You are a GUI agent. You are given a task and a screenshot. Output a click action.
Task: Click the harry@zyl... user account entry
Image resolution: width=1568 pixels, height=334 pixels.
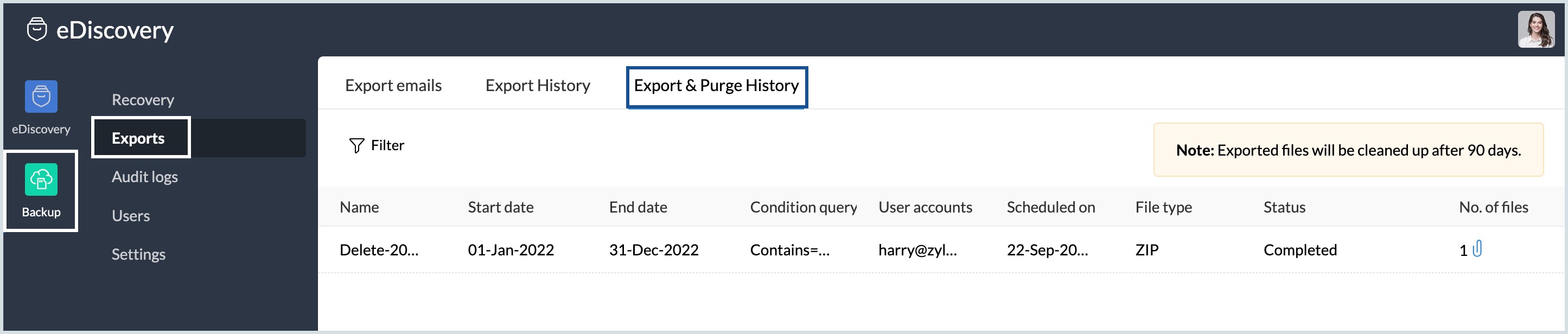pyautogui.click(x=918, y=249)
